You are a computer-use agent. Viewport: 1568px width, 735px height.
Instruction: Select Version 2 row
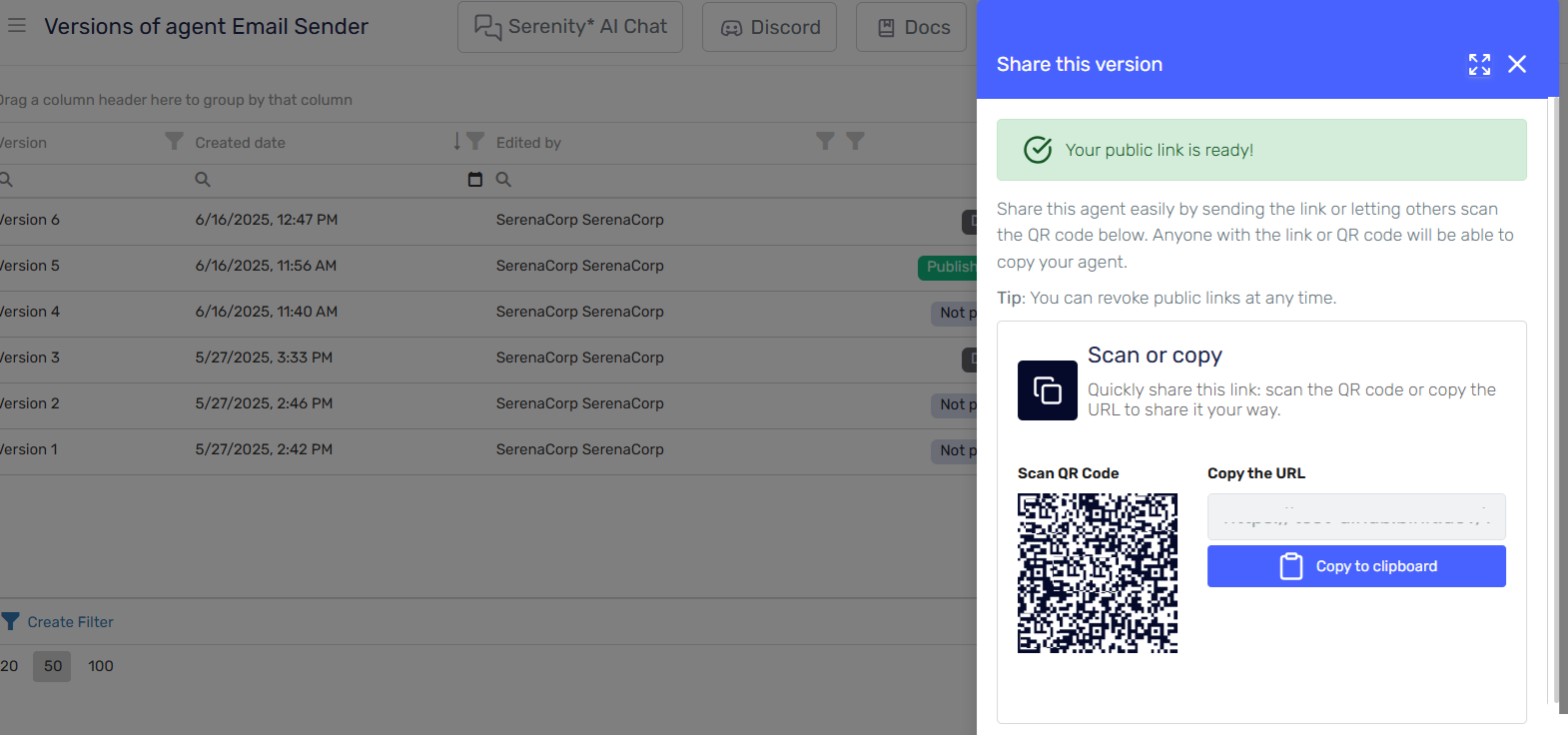click(487, 404)
